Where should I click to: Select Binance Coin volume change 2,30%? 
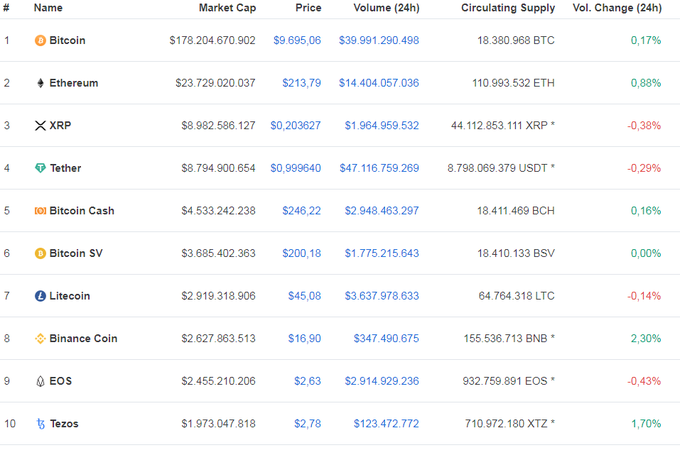coord(646,338)
